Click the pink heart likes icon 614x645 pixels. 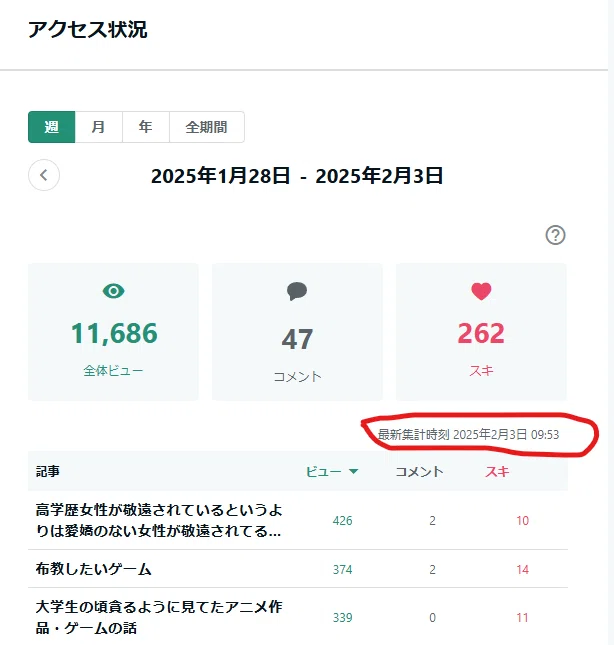[481, 292]
